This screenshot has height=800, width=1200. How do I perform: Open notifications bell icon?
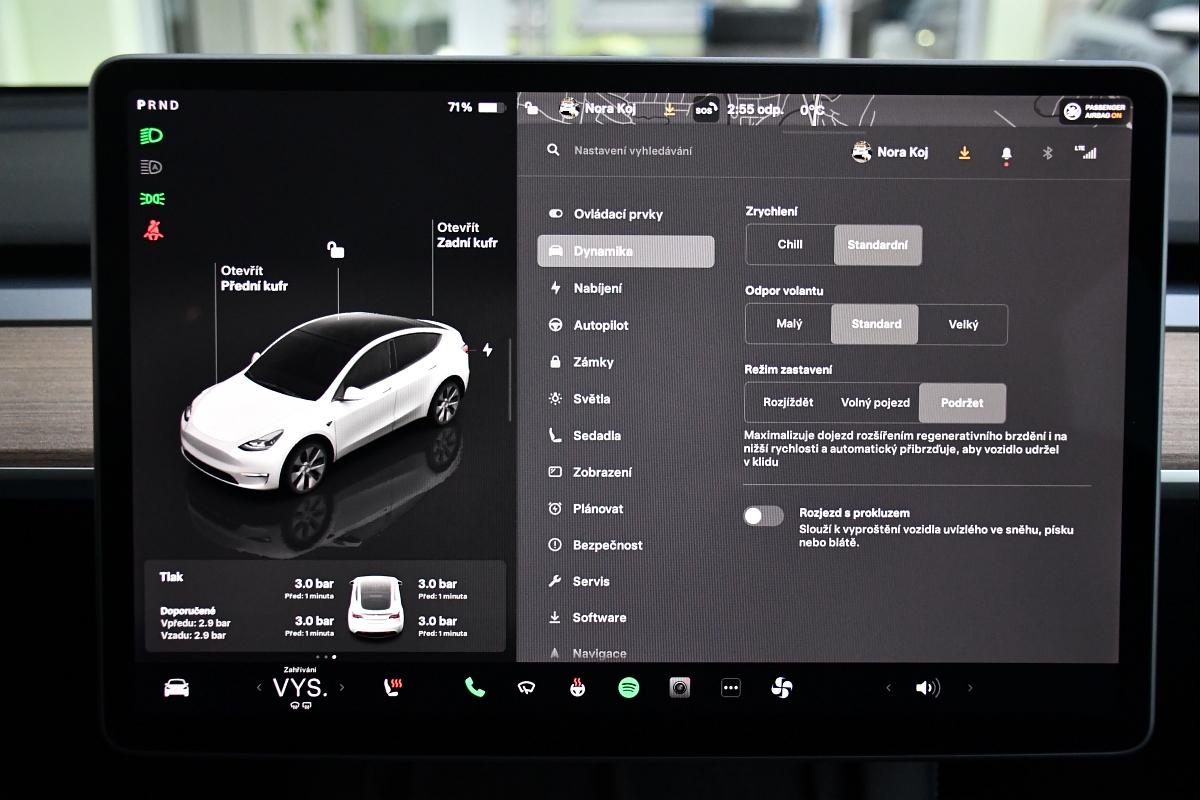[1006, 153]
